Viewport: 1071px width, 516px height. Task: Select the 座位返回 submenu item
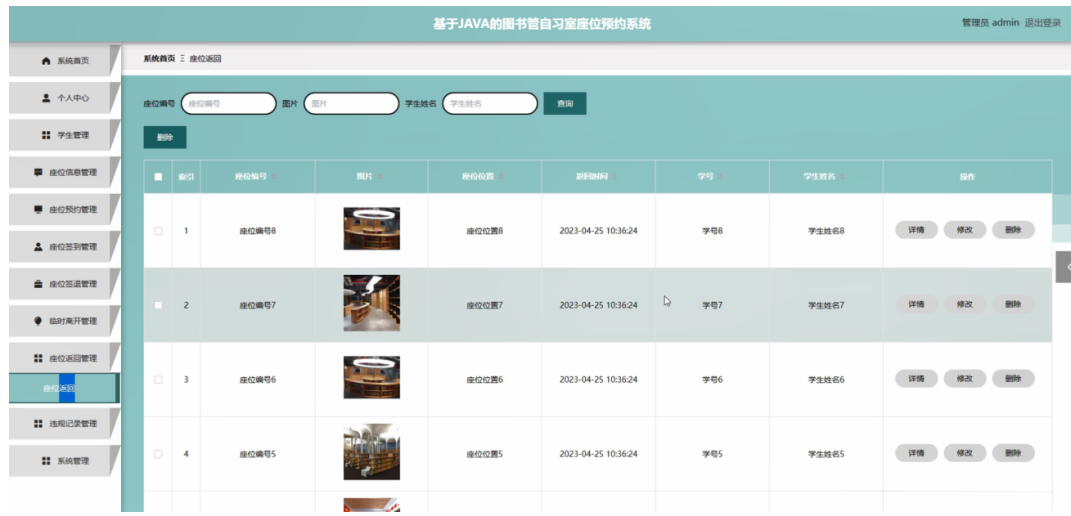[x=64, y=388]
